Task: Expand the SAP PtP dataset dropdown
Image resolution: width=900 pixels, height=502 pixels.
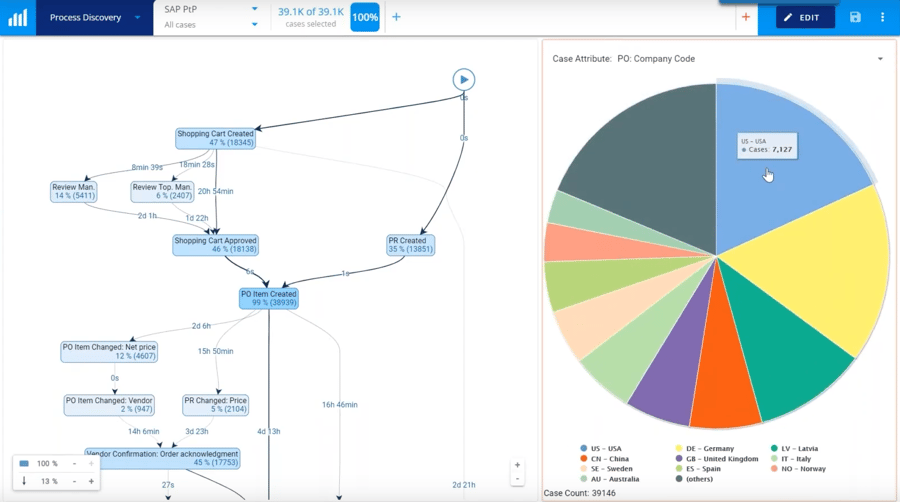Action: click(254, 10)
